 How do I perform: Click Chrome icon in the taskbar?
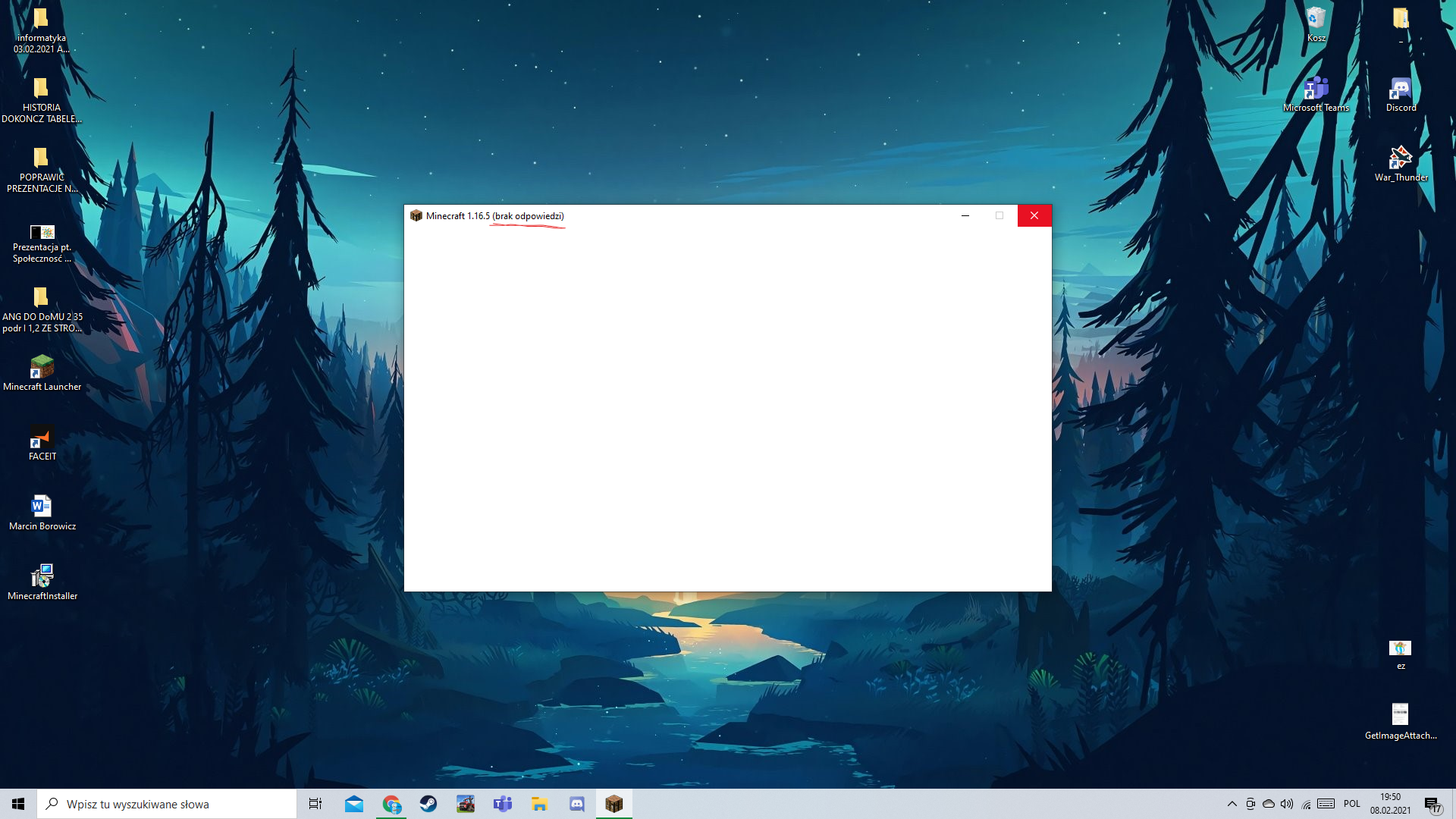[x=391, y=804]
